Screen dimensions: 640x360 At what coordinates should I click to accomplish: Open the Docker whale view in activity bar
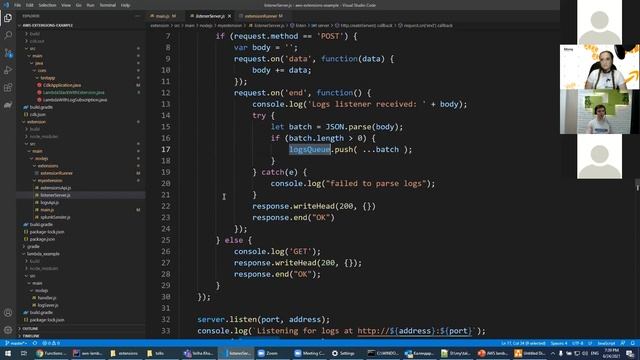tap(8, 105)
